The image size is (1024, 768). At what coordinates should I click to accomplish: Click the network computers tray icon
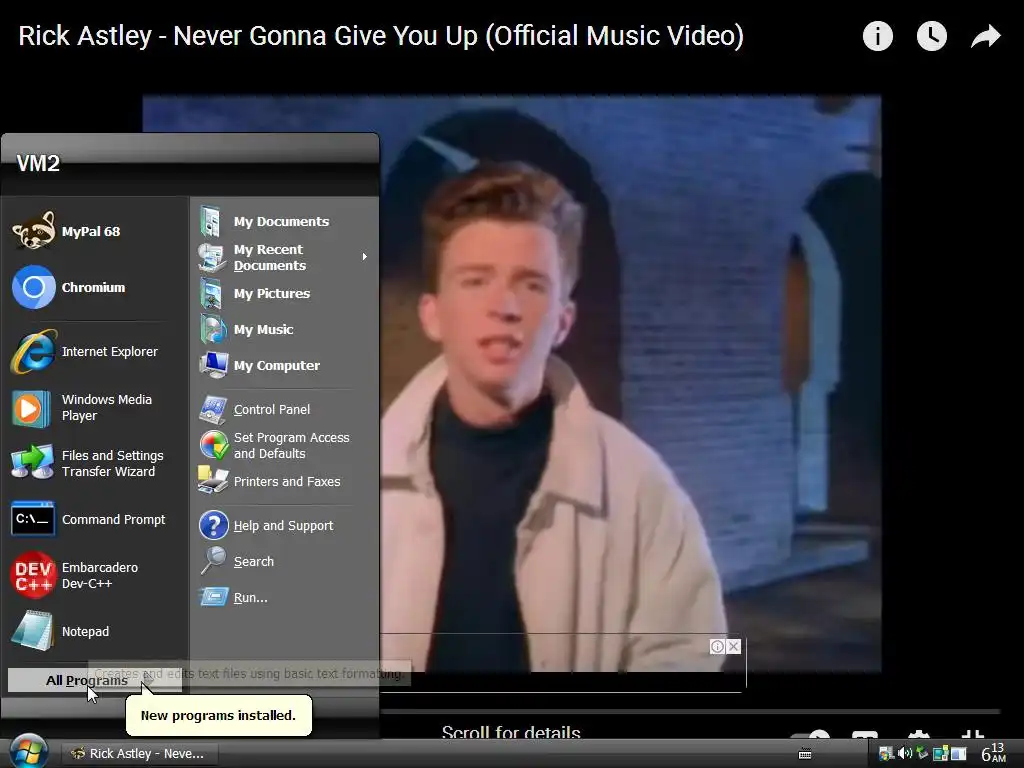click(940, 754)
